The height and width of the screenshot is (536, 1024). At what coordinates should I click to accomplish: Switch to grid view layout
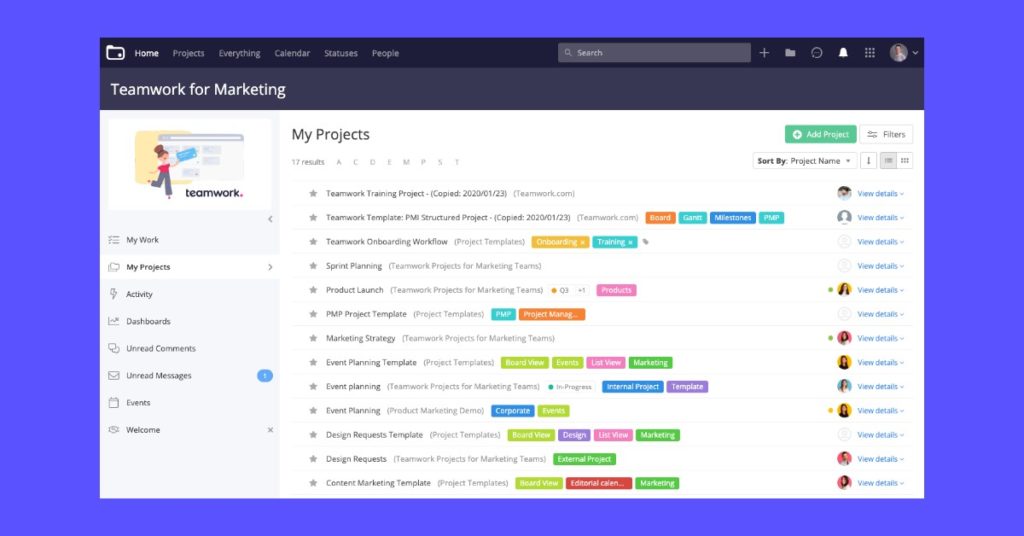point(904,161)
